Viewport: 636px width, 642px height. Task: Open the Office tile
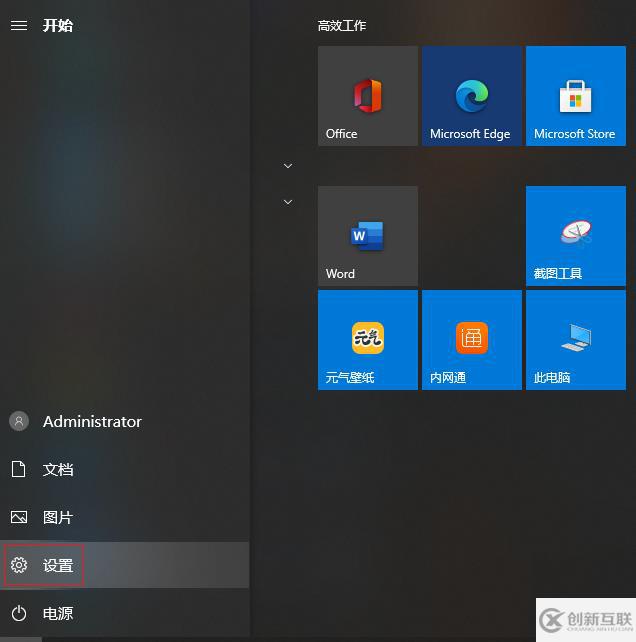coord(368,96)
